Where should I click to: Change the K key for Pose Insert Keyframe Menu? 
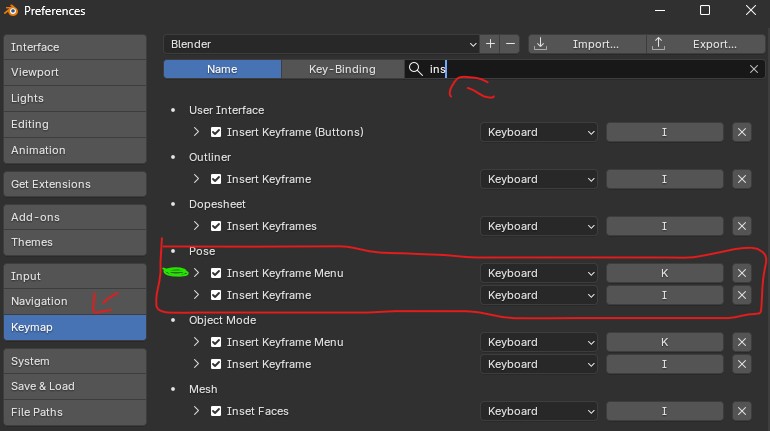point(664,273)
